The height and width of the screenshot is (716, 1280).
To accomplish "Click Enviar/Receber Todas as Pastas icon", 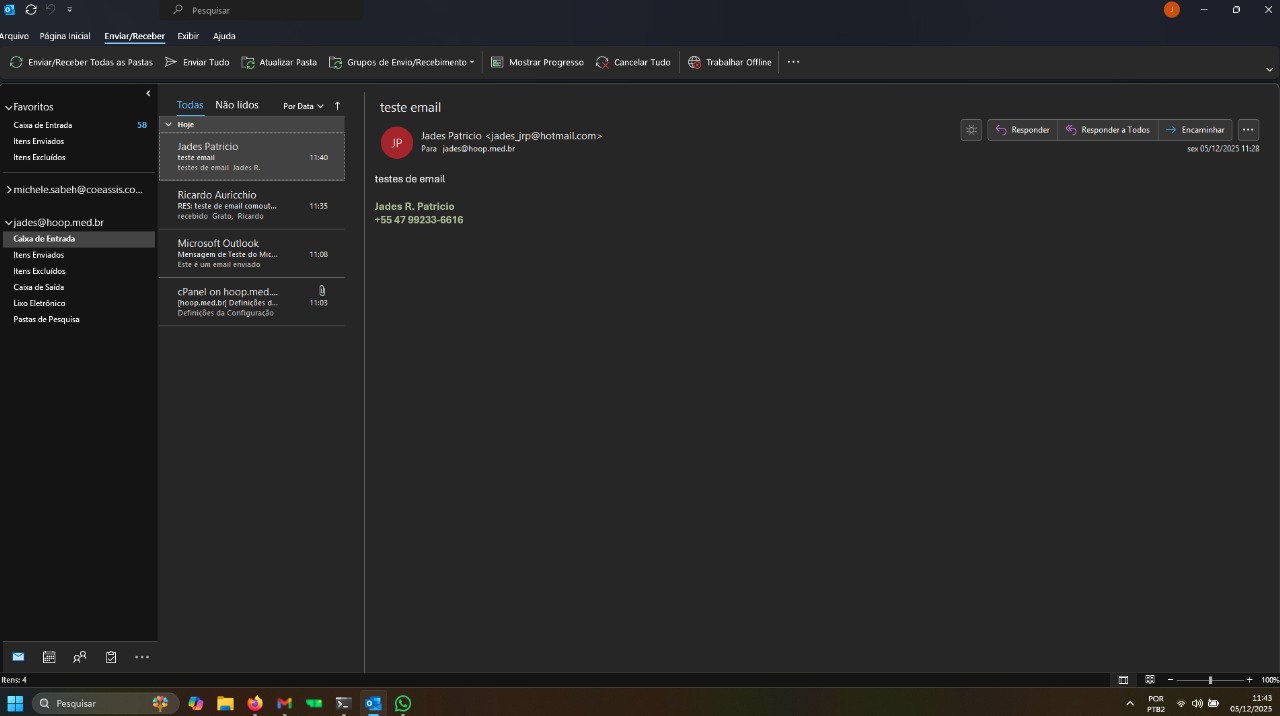I will [16, 62].
